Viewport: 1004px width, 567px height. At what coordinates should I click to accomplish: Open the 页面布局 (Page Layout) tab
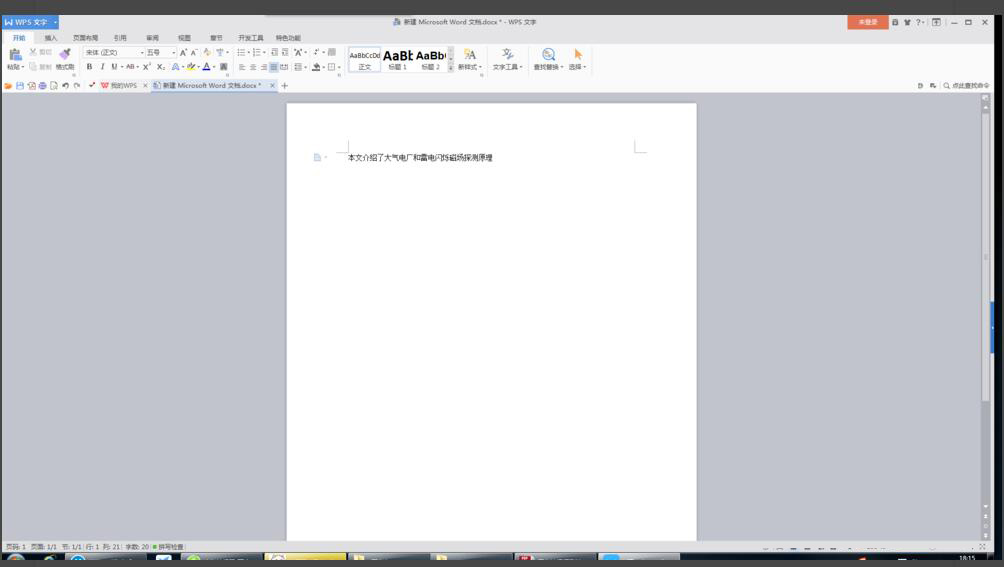pos(86,38)
